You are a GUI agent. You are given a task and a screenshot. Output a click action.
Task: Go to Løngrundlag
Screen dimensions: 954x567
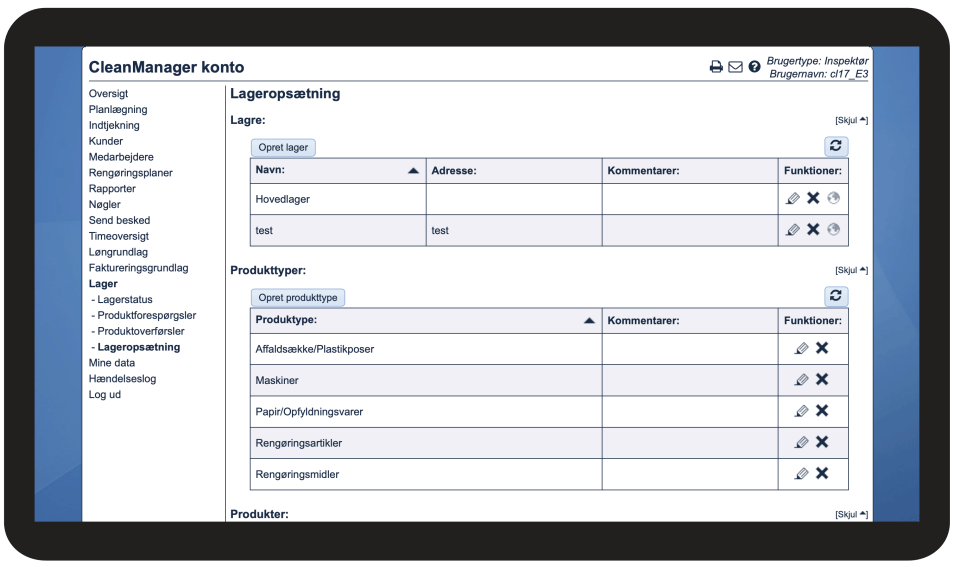(x=118, y=252)
